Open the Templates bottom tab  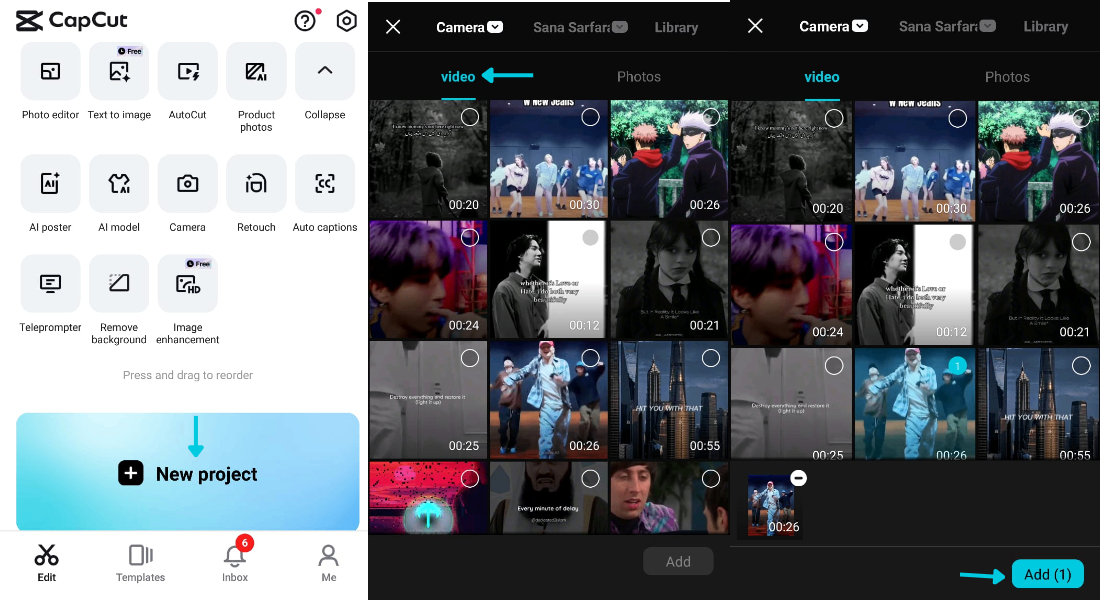tap(140, 563)
